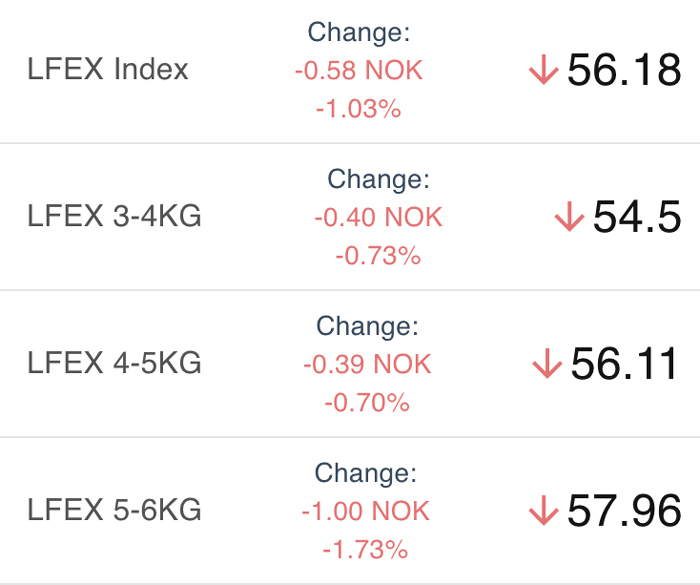700x585 pixels.
Task: Click the red down arrow beside 56.11
Action: coord(547,364)
